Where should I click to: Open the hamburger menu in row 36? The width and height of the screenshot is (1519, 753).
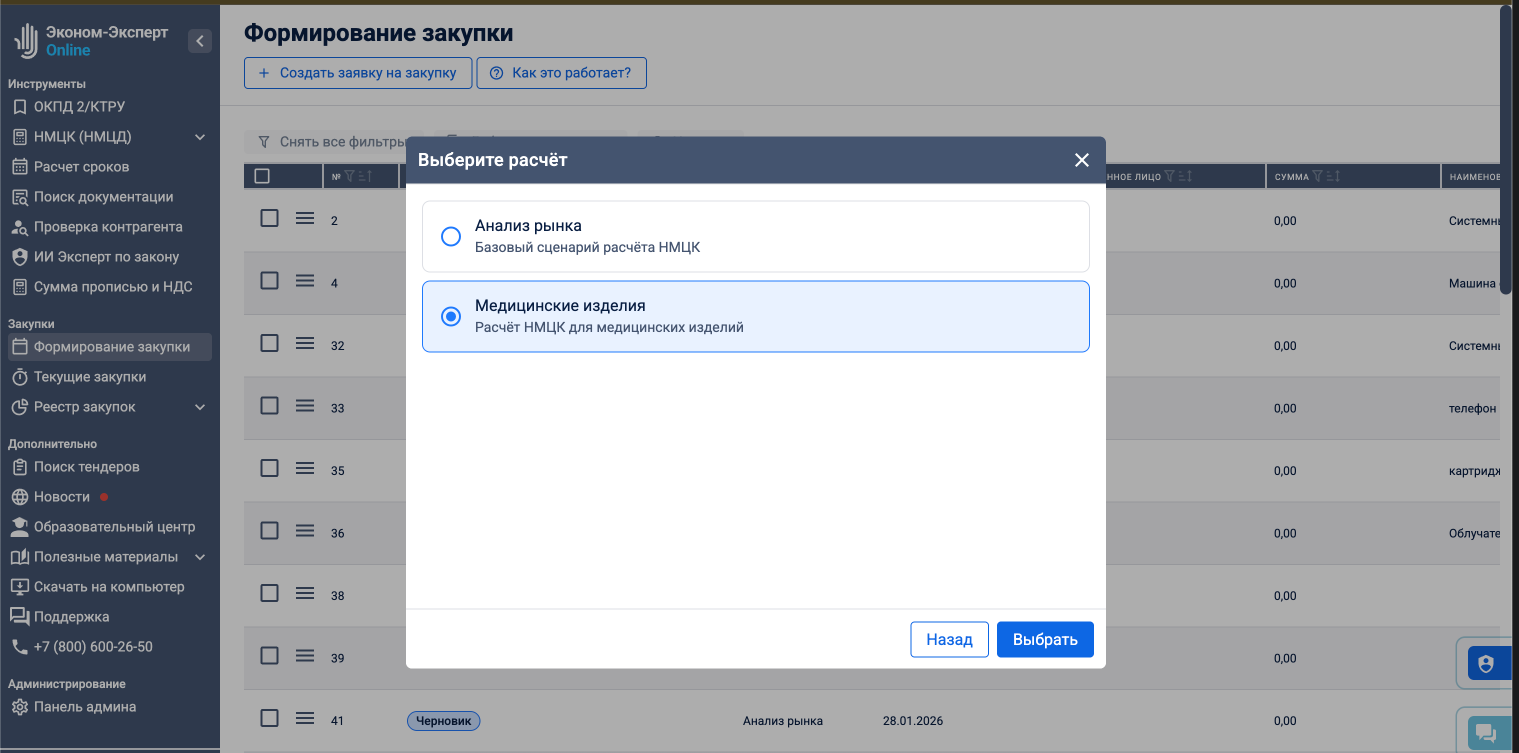coord(305,531)
